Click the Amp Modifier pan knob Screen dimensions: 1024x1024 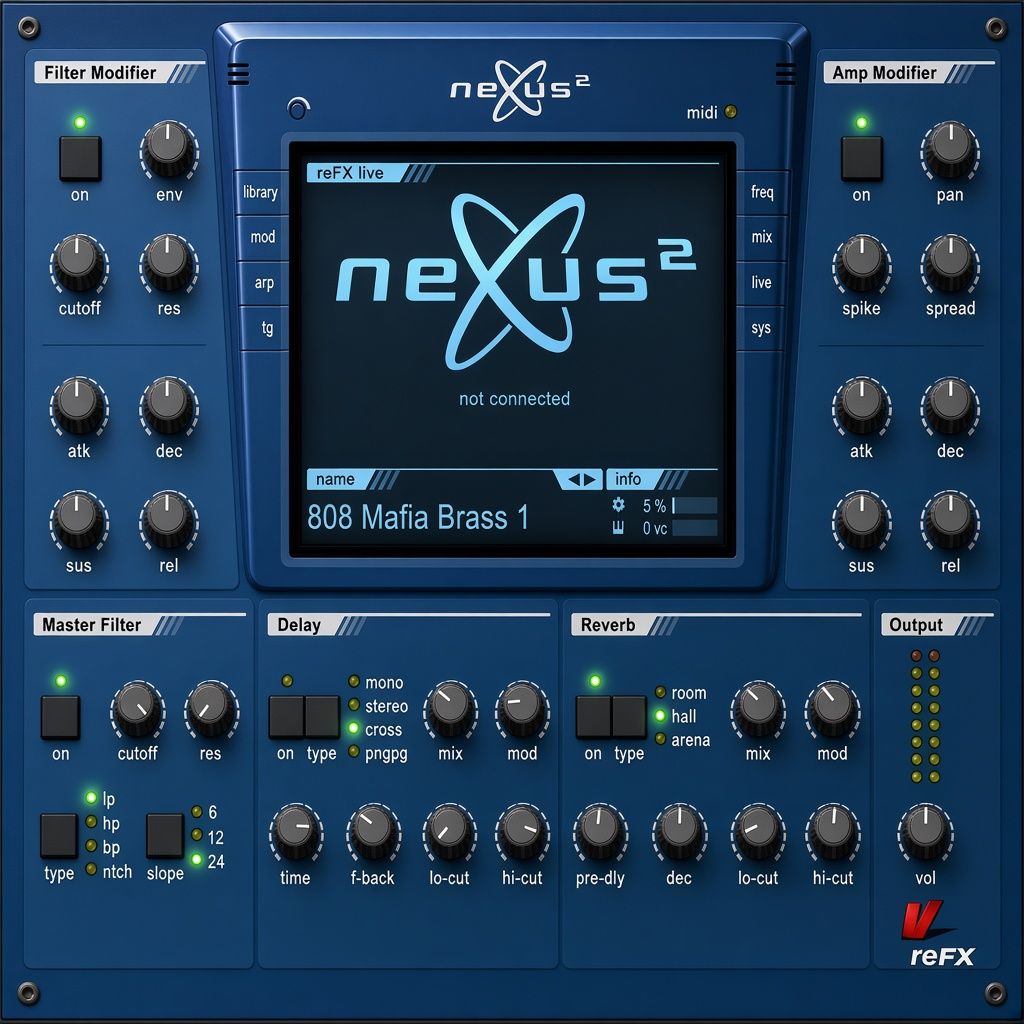point(950,150)
